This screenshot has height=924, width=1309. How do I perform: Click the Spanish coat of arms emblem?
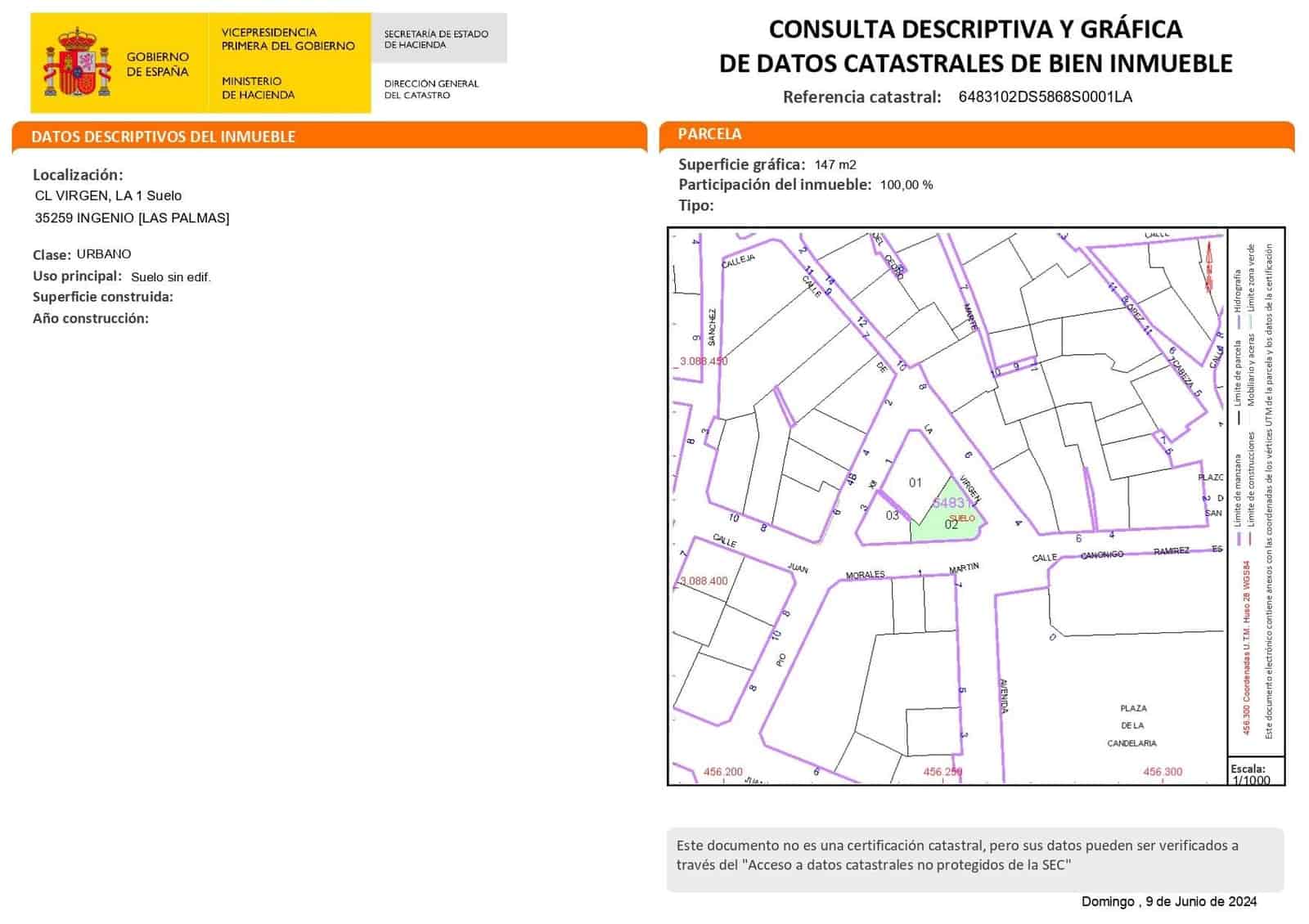(76, 63)
